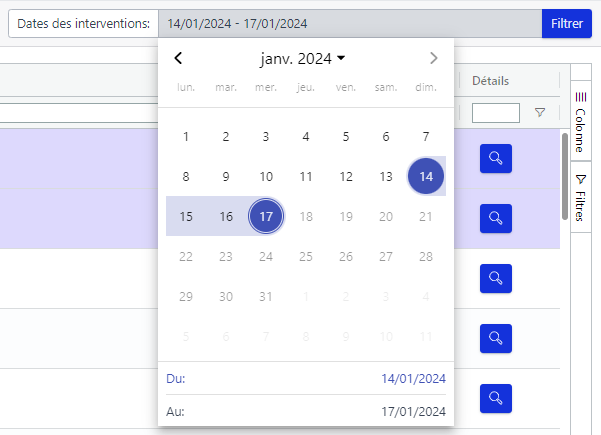Click the Détails column filter text box
601x435 pixels.
coord(496,113)
